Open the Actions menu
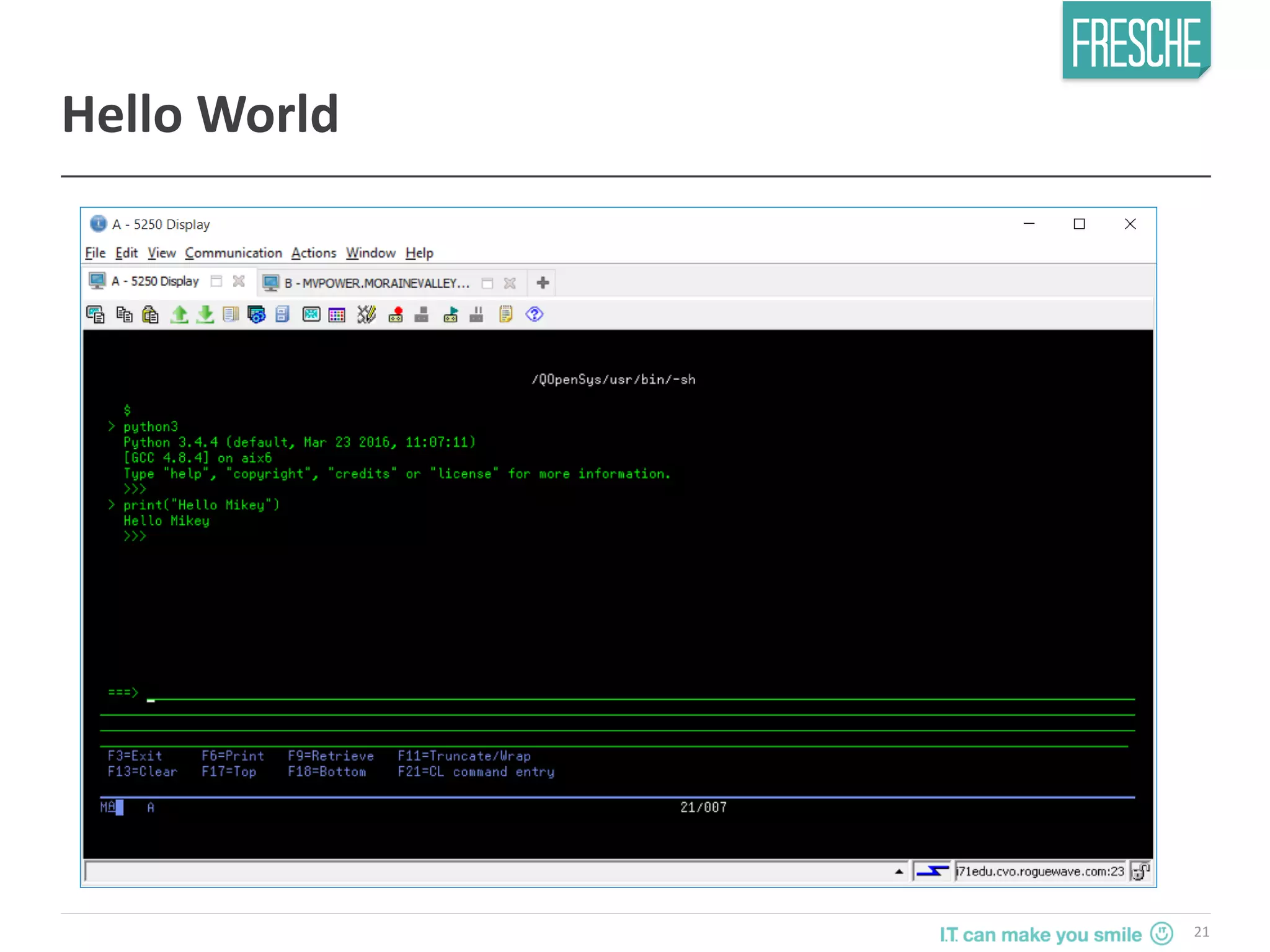The width and height of the screenshot is (1270, 952). coord(313,253)
